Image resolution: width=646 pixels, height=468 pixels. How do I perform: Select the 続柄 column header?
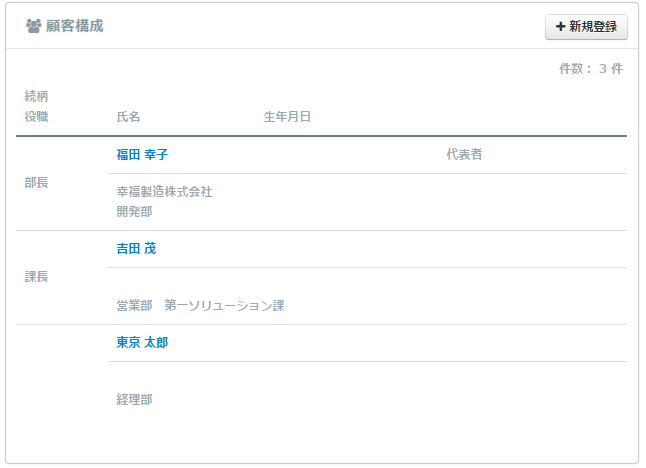[x=36, y=96]
